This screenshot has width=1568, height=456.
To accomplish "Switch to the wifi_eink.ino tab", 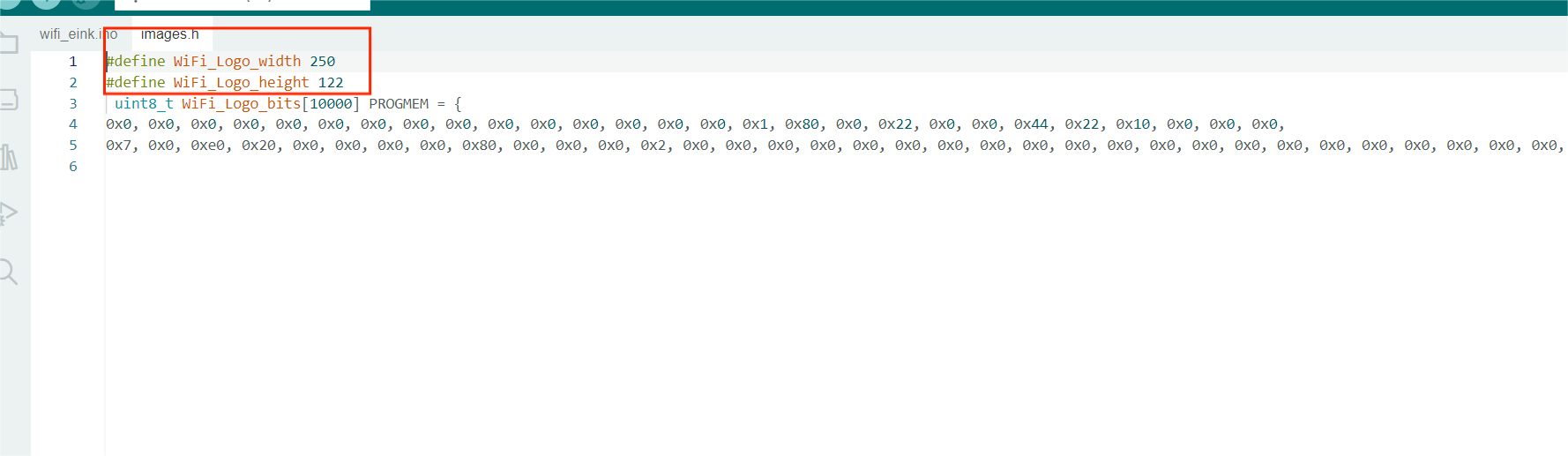I will tap(78, 34).
